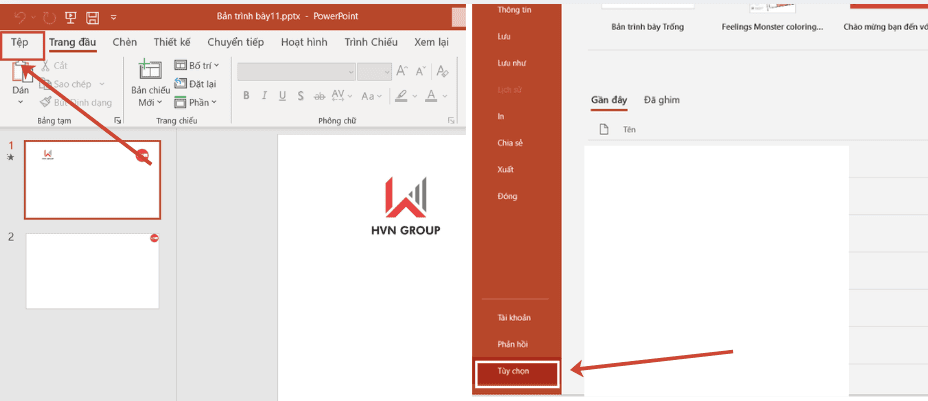Open the font name combo box
928x401 pixels.
point(296,71)
